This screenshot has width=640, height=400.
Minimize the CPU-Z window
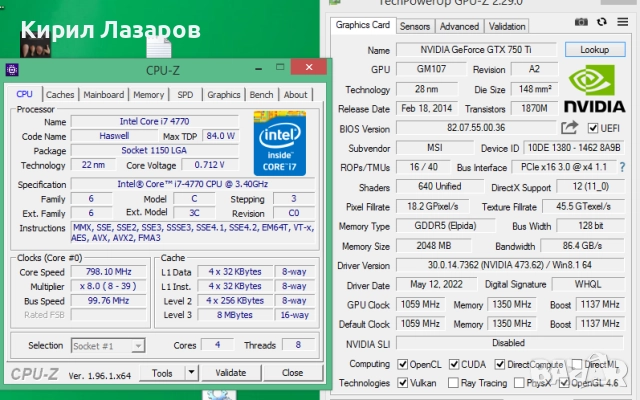tap(258, 69)
